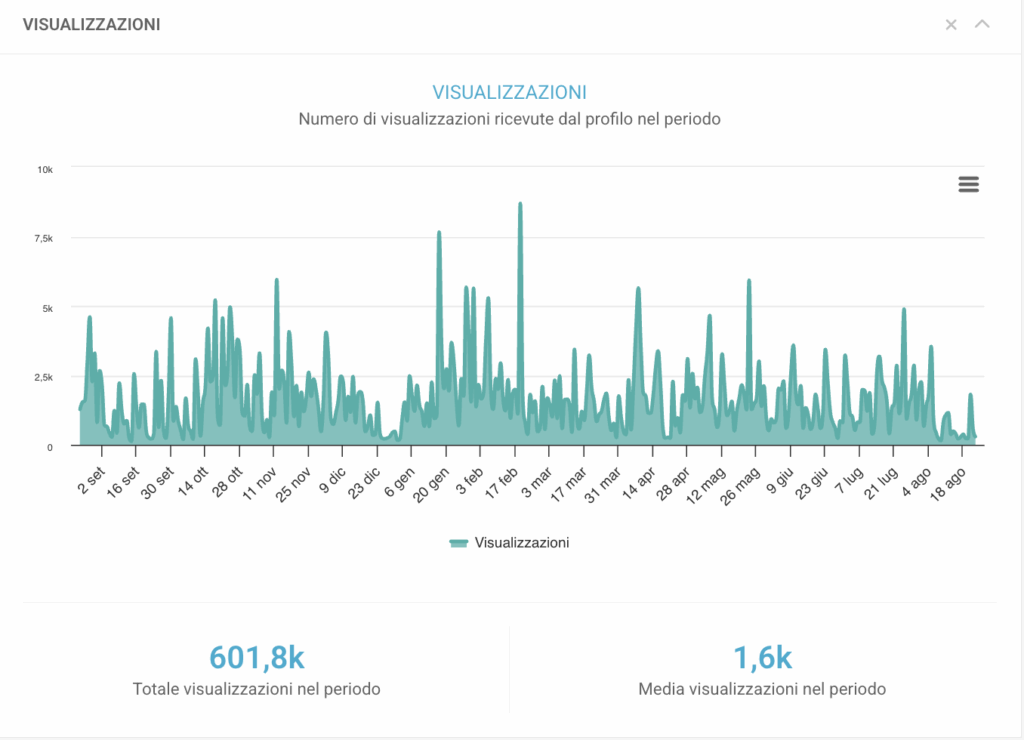Viewport: 1024px width, 740px height.
Task: Click the 11 nov x-axis date label
Action: click(259, 484)
